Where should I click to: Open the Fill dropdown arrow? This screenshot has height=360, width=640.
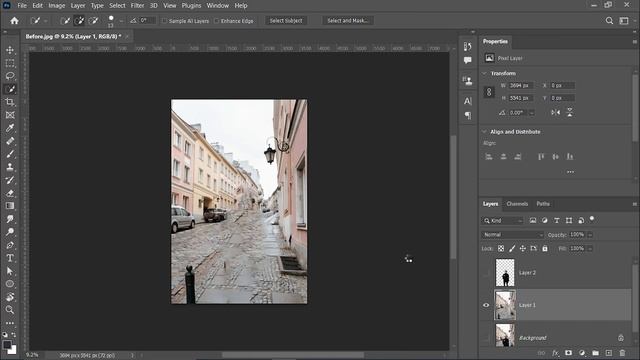tap(590, 249)
